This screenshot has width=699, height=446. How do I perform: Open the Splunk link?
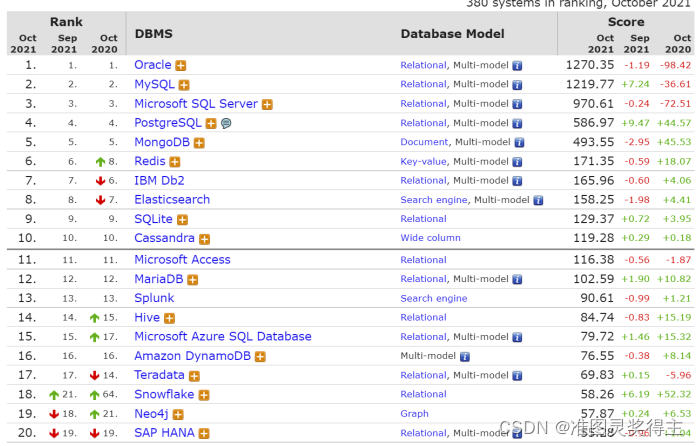click(154, 298)
